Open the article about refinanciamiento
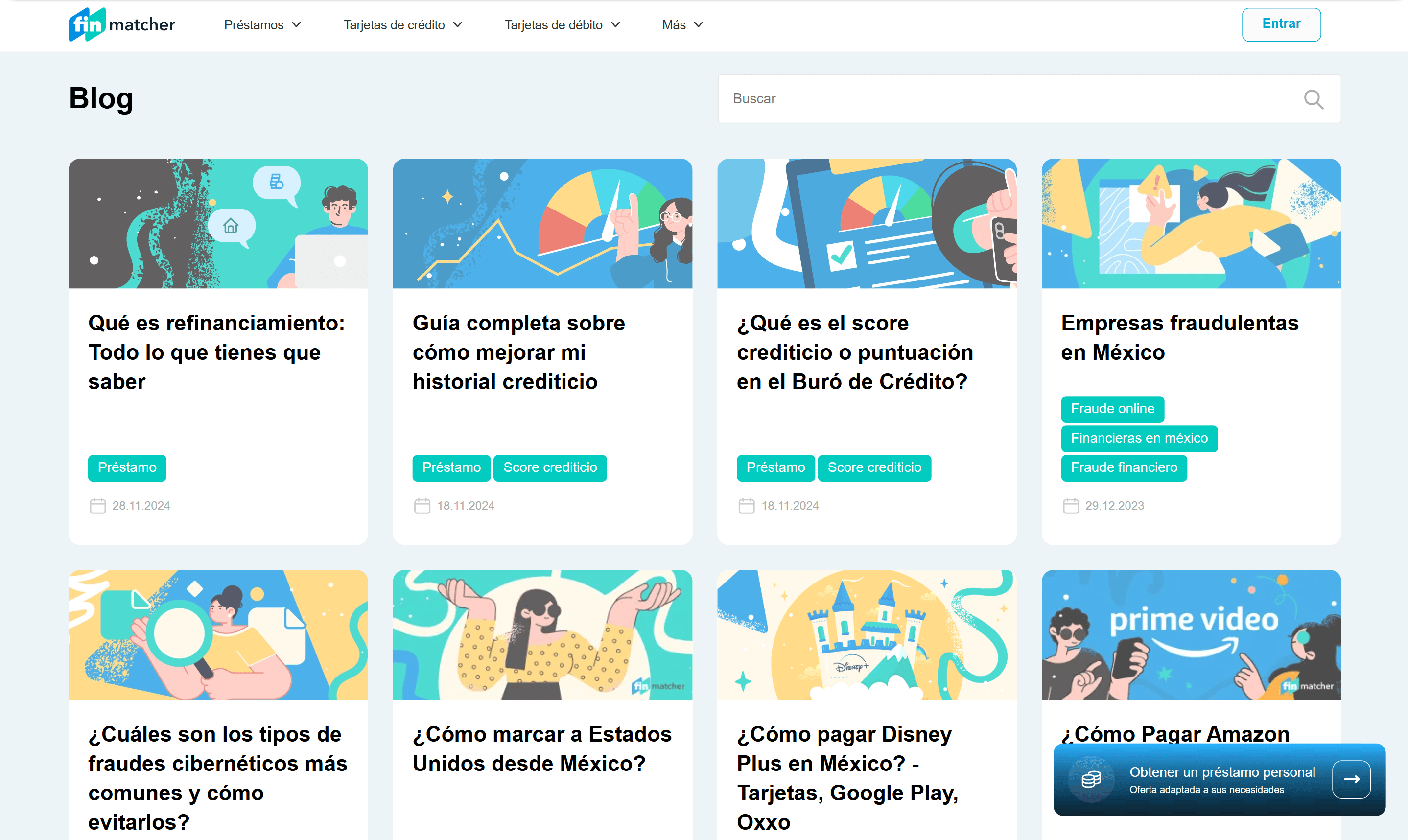The height and width of the screenshot is (840, 1408). 216,352
